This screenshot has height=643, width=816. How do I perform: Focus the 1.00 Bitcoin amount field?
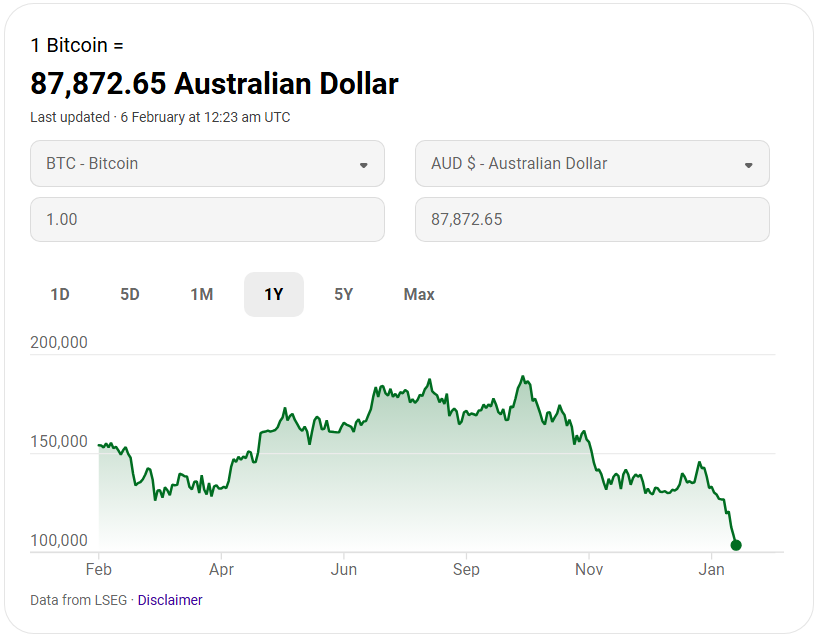pyautogui.click(x=207, y=219)
